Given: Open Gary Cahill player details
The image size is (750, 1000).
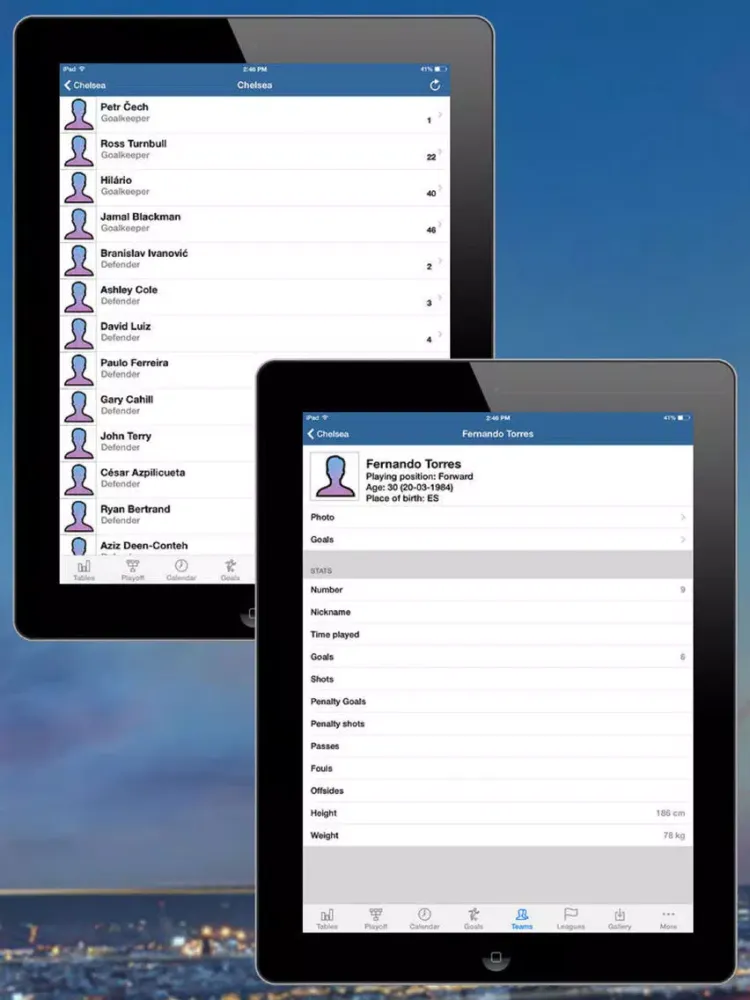Looking at the screenshot, I should (x=158, y=406).
